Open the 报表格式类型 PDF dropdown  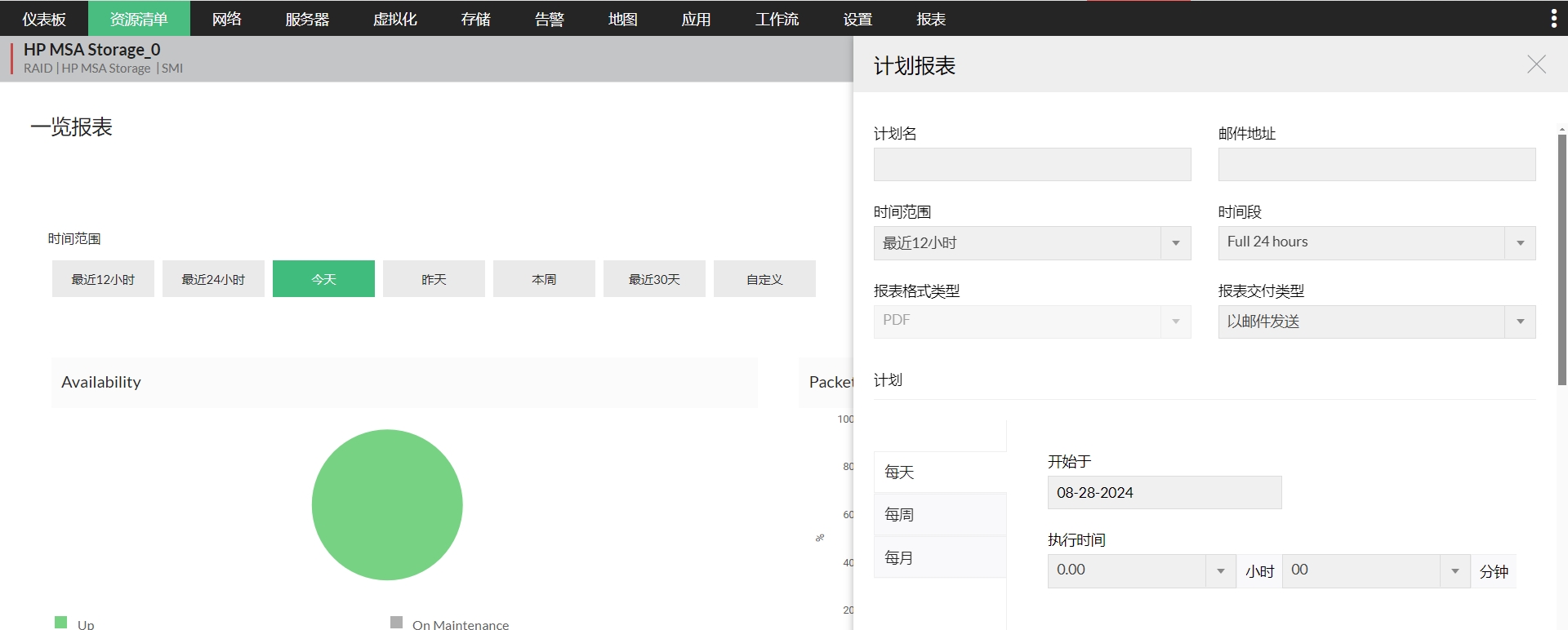[1032, 322]
